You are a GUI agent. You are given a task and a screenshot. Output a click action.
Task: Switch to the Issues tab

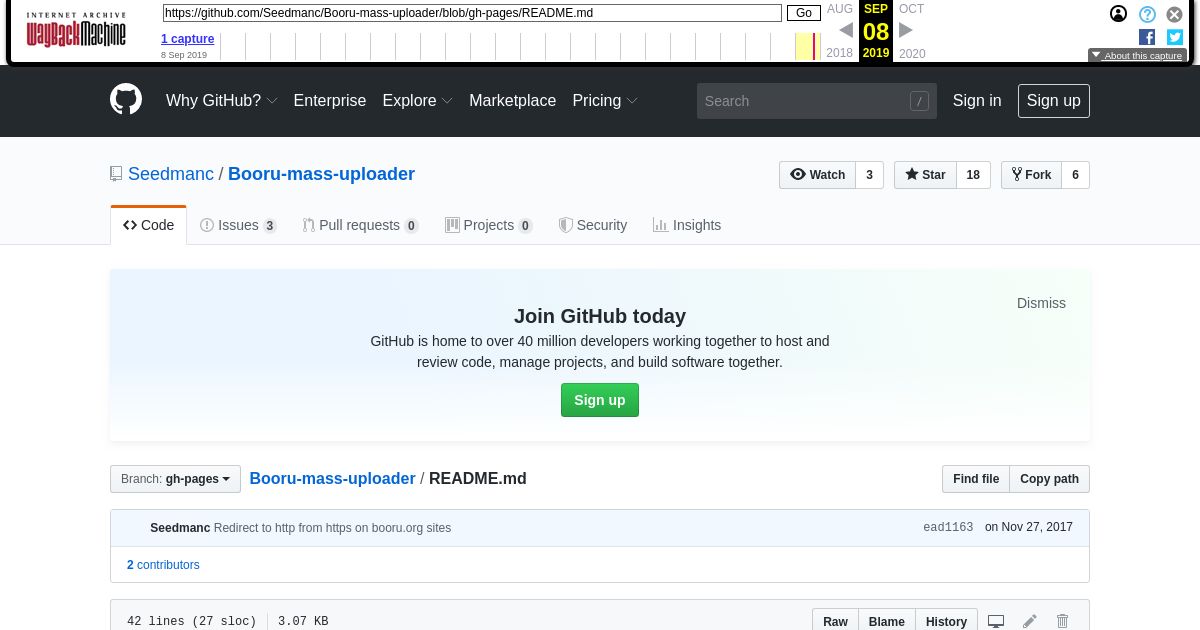coord(238,225)
